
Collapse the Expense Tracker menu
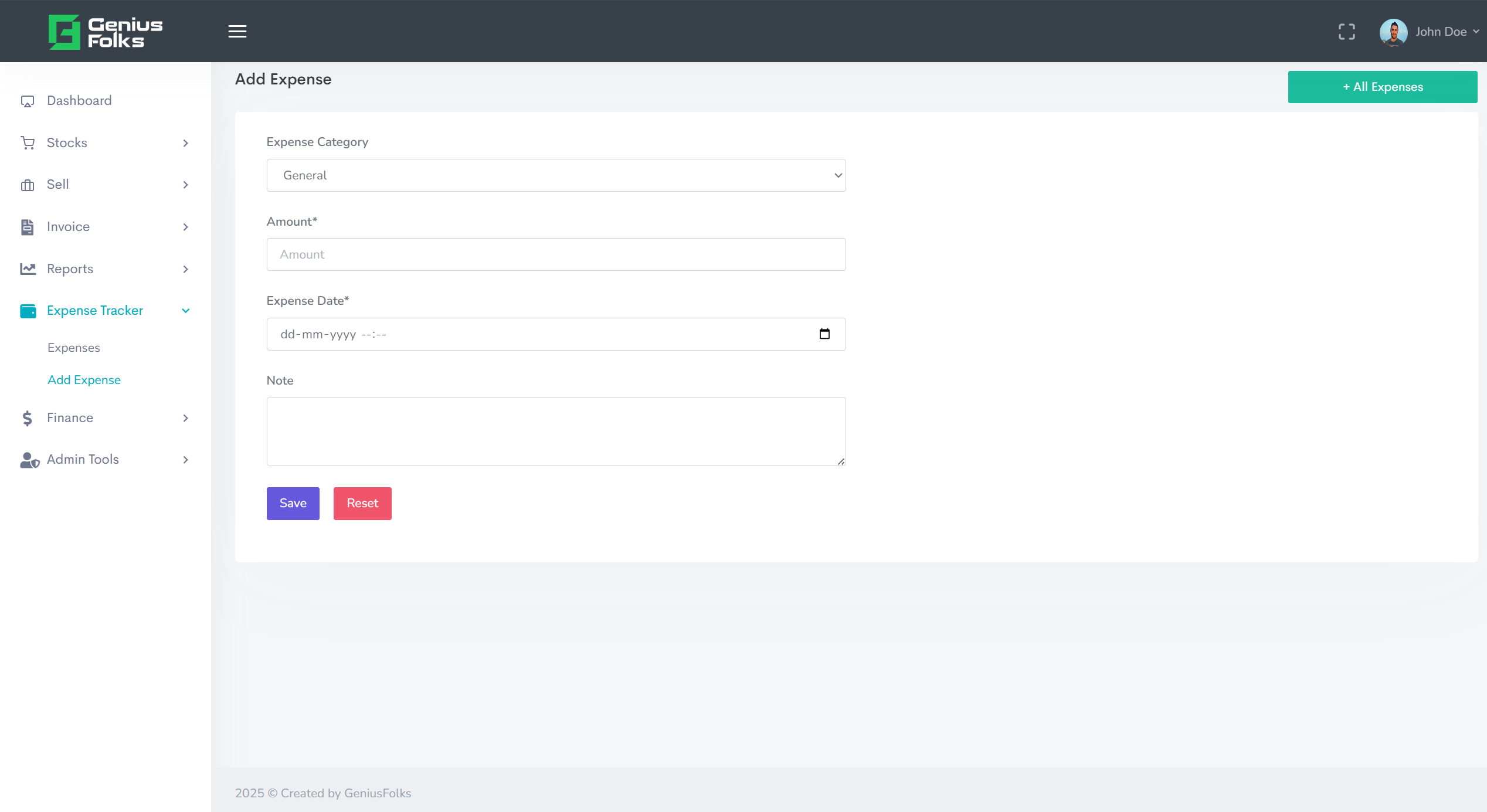pyautogui.click(x=185, y=311)
